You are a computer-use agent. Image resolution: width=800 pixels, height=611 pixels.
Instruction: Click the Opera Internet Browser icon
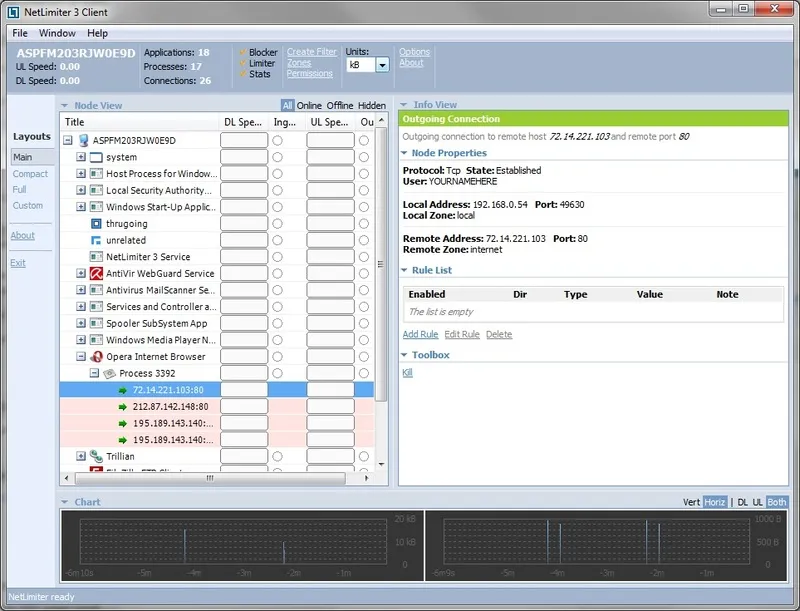(x=96, y=357)
